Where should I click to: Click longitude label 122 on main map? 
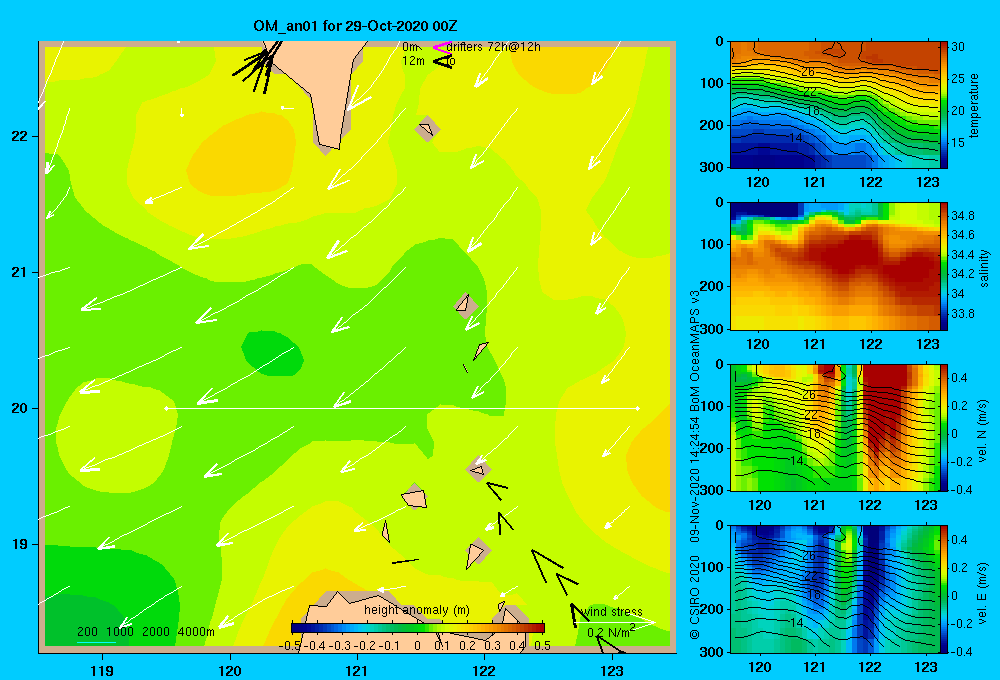(x=484, y=670)
